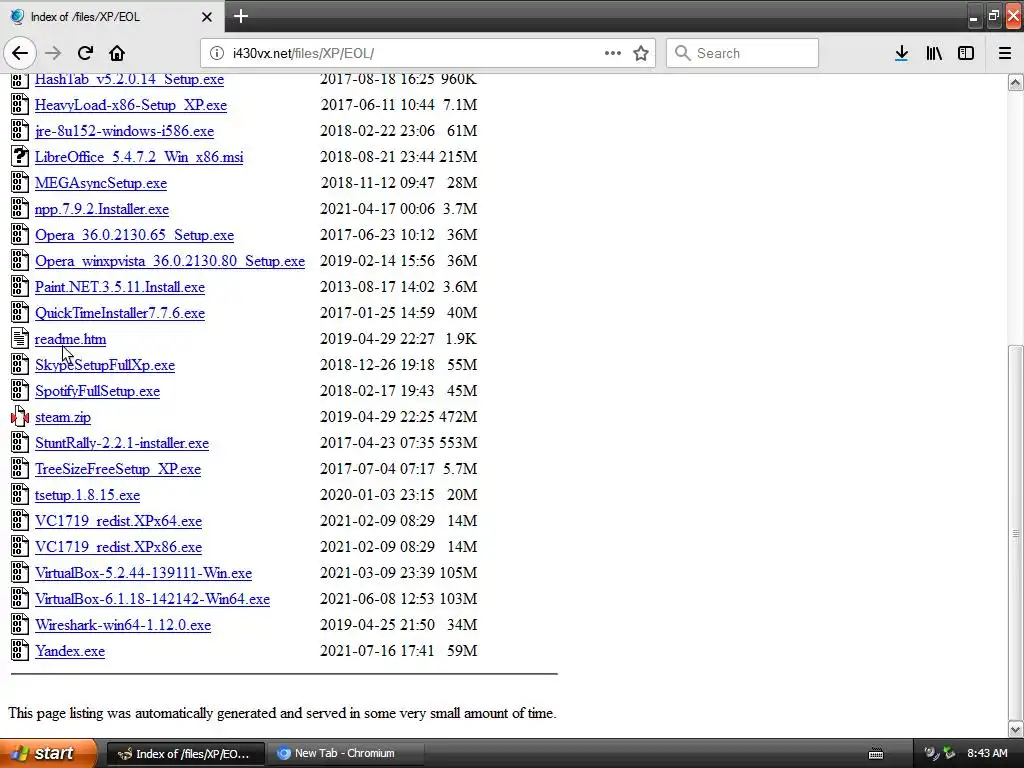Click file icon next to steam.zip
This screenshot has width=1024, height=768.
click(x=20, y=417)
